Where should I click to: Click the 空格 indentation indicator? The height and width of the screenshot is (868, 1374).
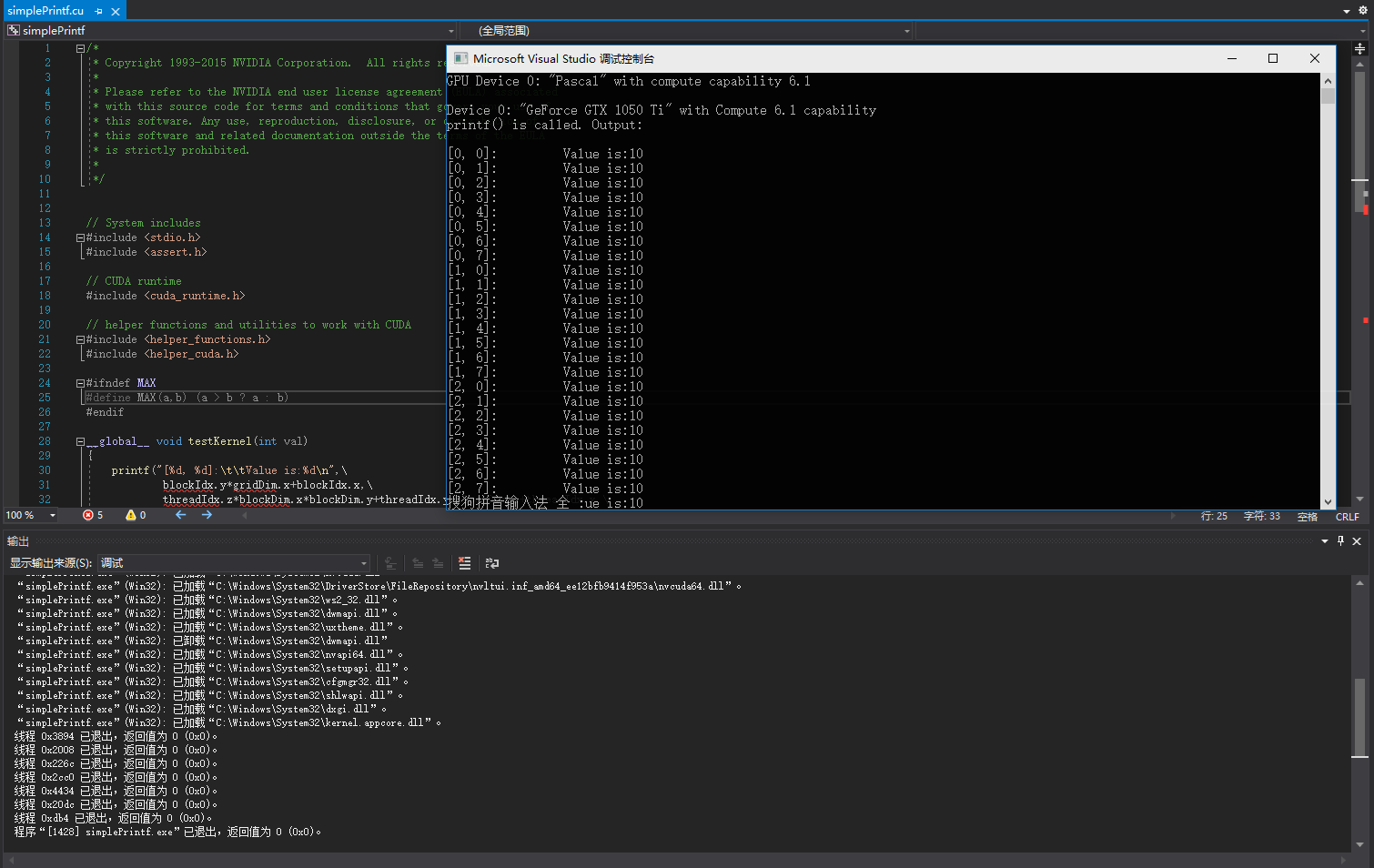pos(1308,516)
